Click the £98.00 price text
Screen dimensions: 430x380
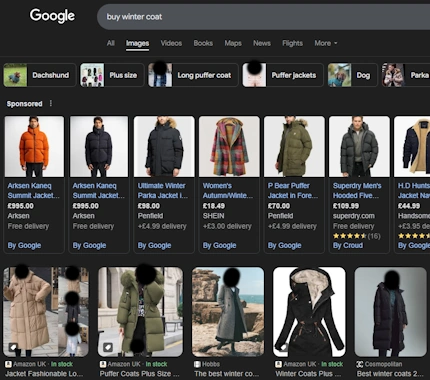149,206
